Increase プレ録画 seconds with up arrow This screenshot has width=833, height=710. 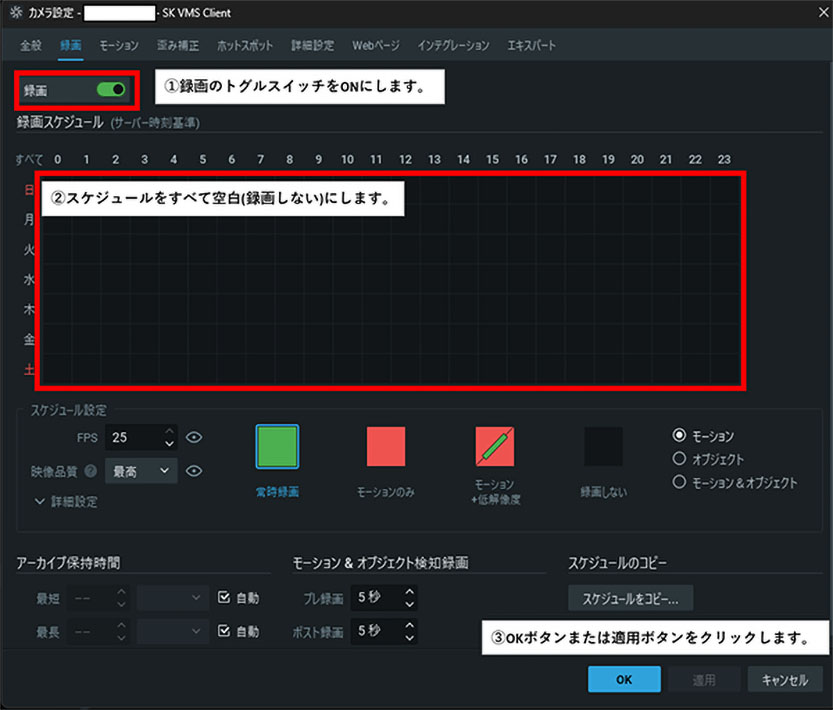coord(409,591)
